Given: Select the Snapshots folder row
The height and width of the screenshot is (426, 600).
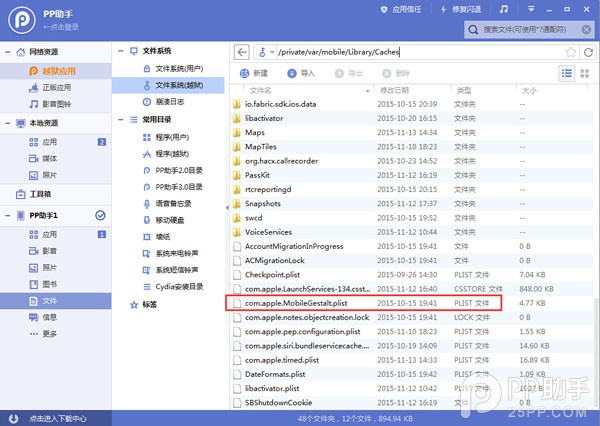Looking at the screenshot, I should pyautogui.click(x=409, y=204).
